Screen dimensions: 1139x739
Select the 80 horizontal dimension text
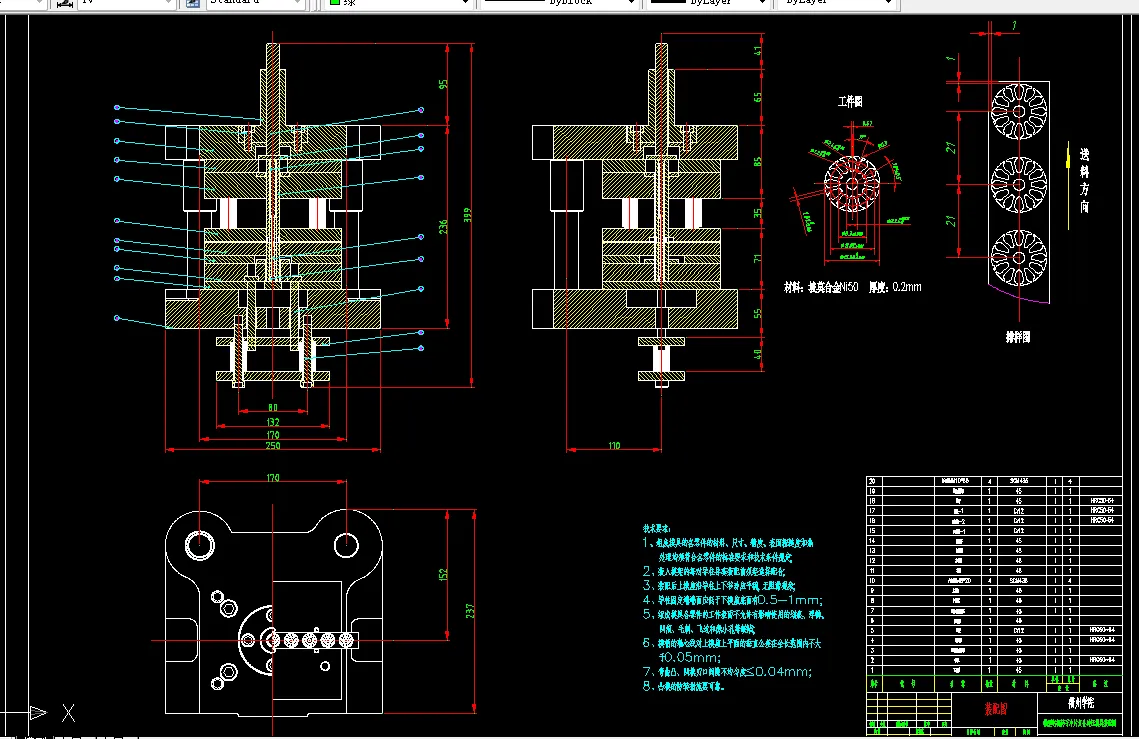272,408
